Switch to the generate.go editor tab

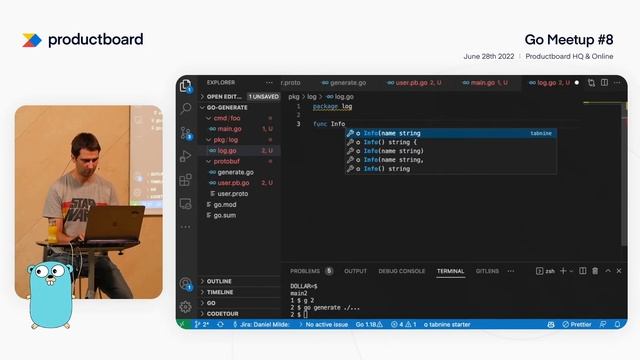[344, 82]
